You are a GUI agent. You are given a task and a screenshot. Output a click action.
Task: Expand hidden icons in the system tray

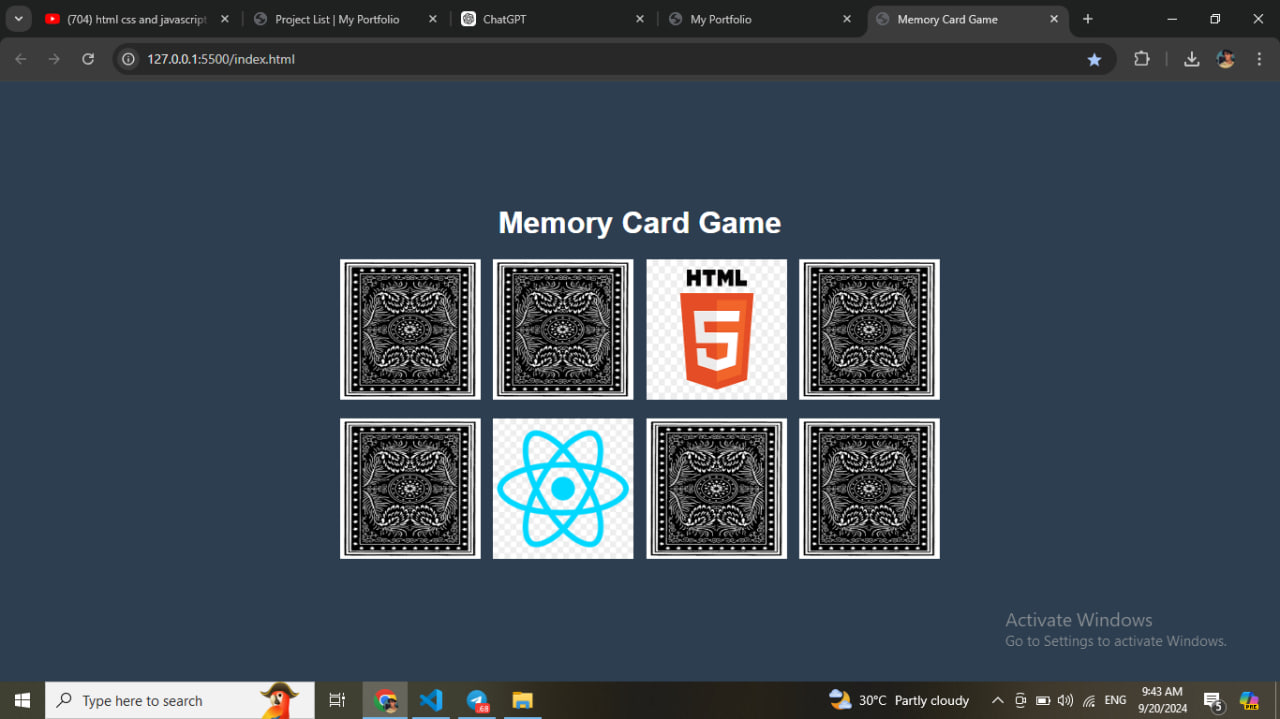coord(997,700)
